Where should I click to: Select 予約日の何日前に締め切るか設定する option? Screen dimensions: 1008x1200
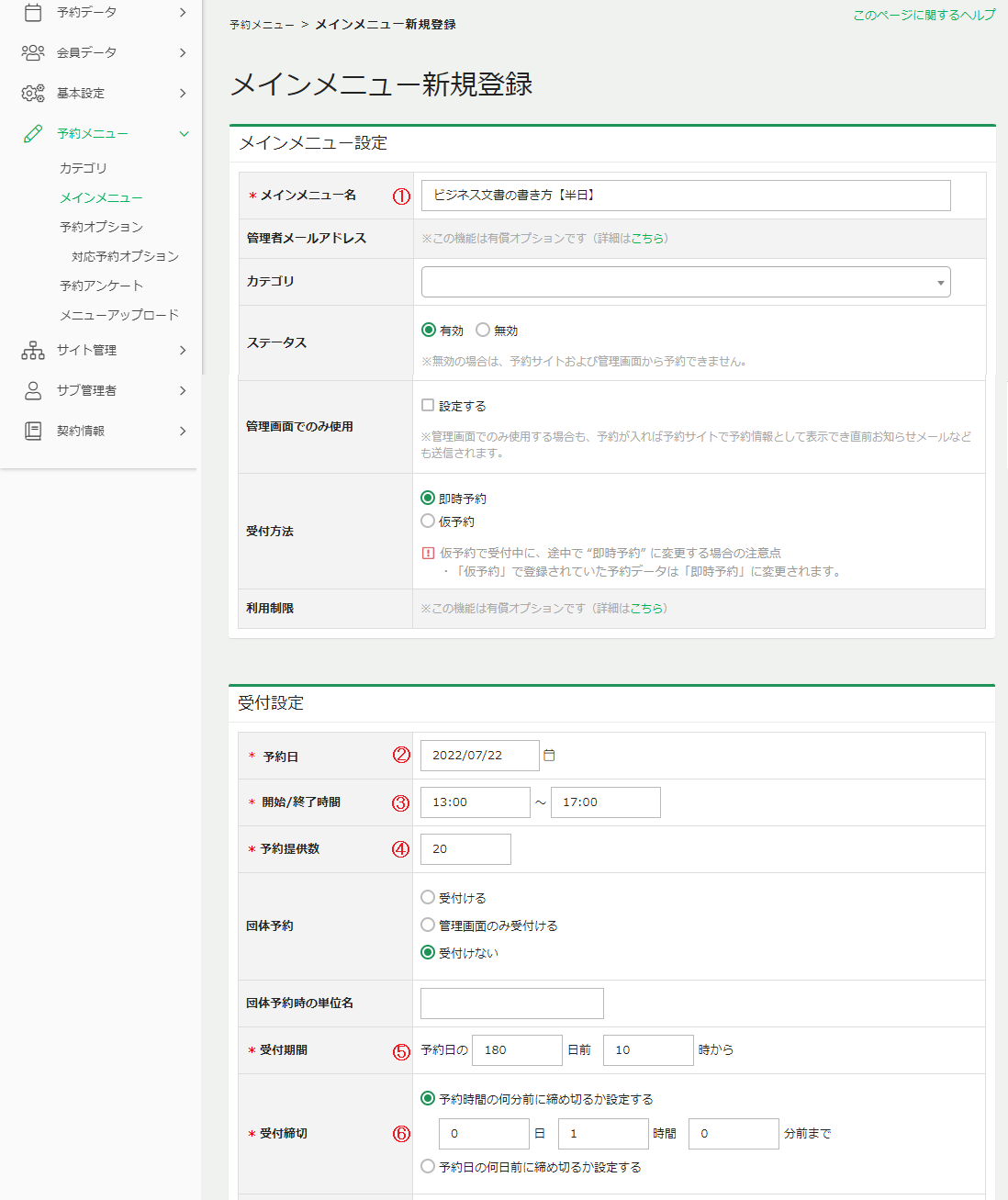428,1166
